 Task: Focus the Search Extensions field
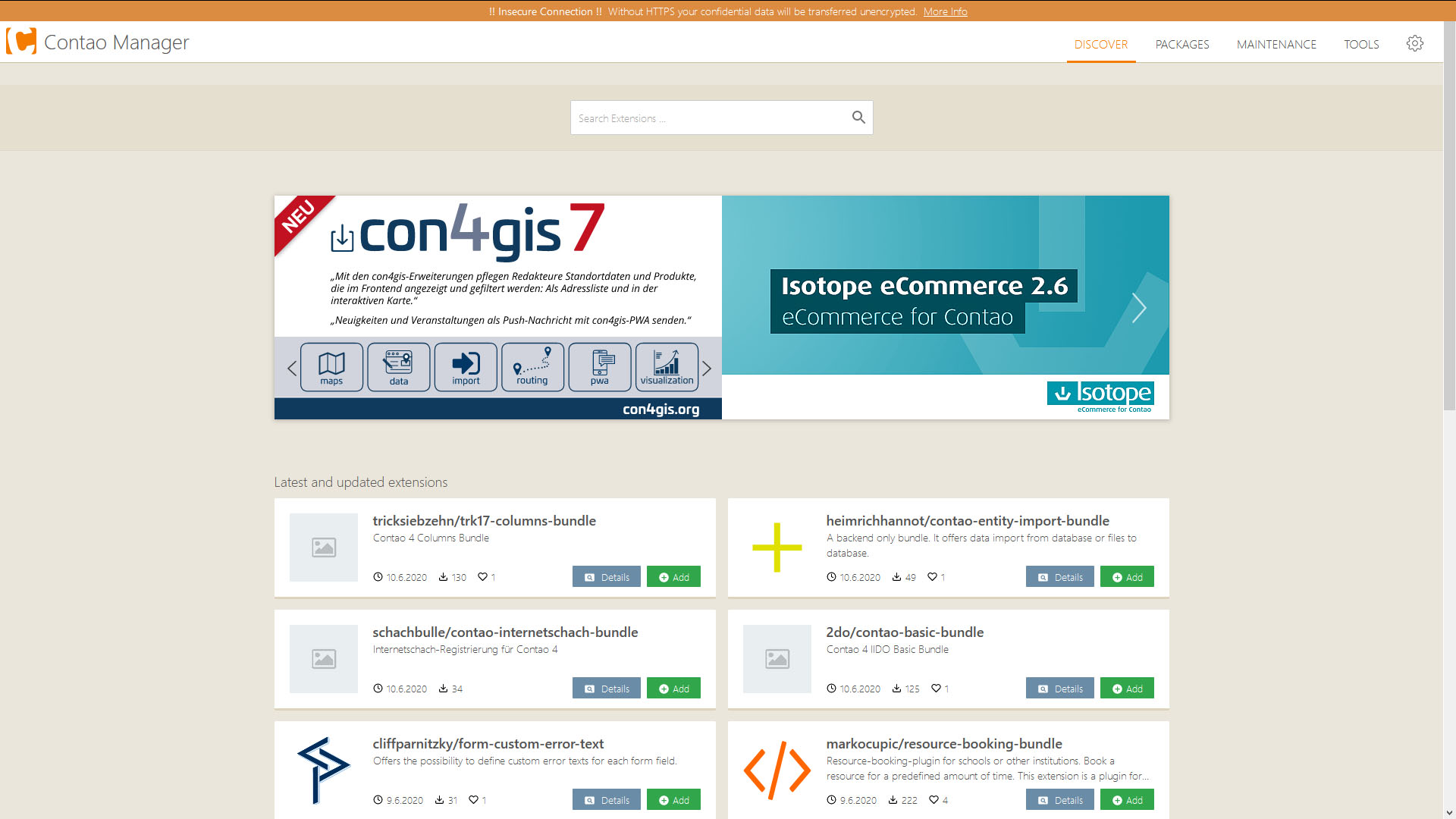point(721,118)
